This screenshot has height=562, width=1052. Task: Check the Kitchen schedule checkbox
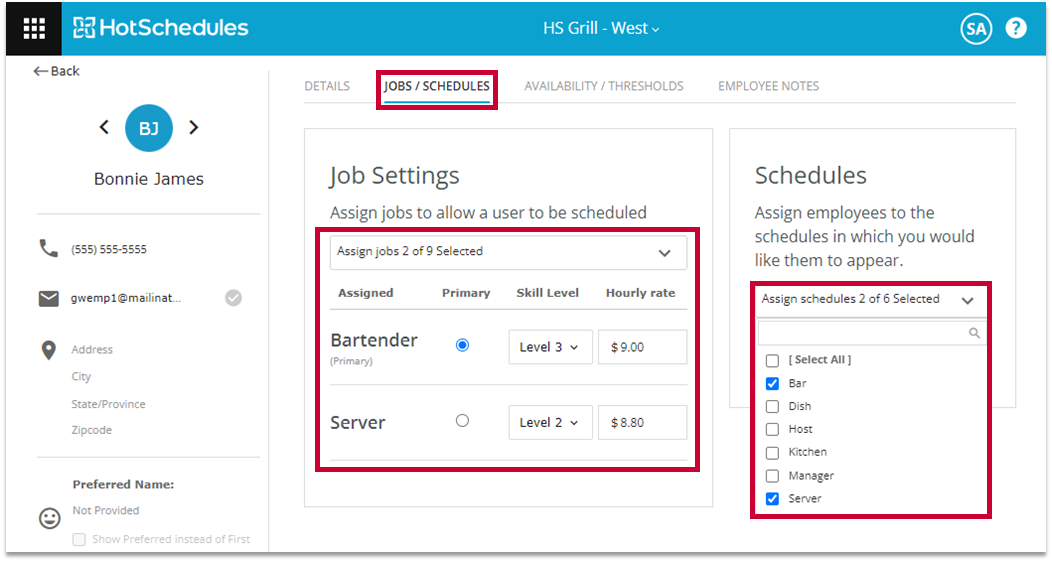(x=772, y=452)
